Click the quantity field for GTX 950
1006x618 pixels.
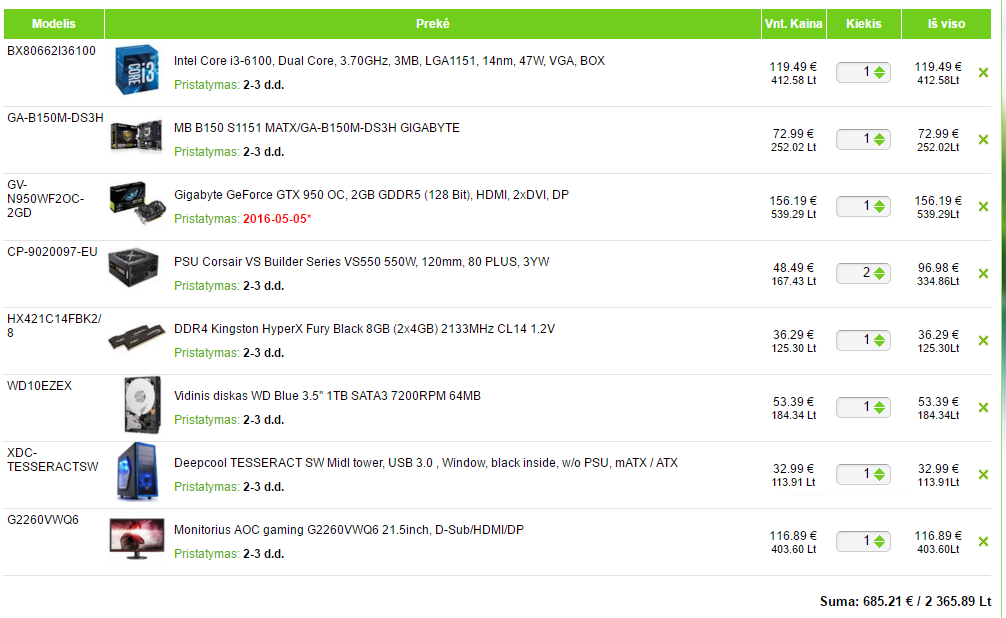[x=863, y=206]
